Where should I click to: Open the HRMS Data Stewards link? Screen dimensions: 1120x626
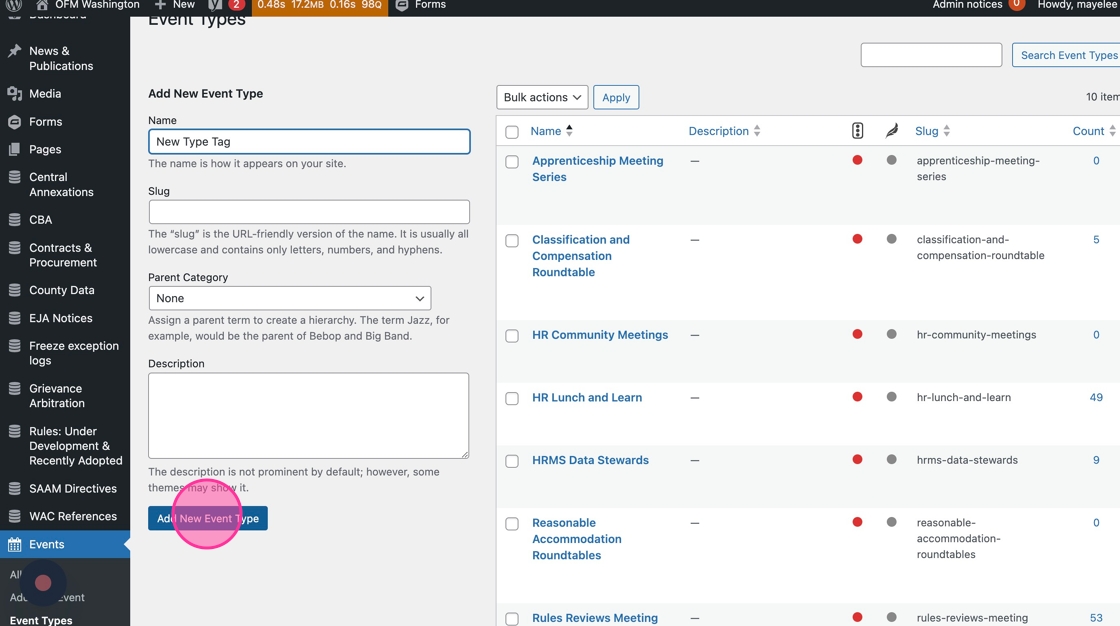coord(590,460)
